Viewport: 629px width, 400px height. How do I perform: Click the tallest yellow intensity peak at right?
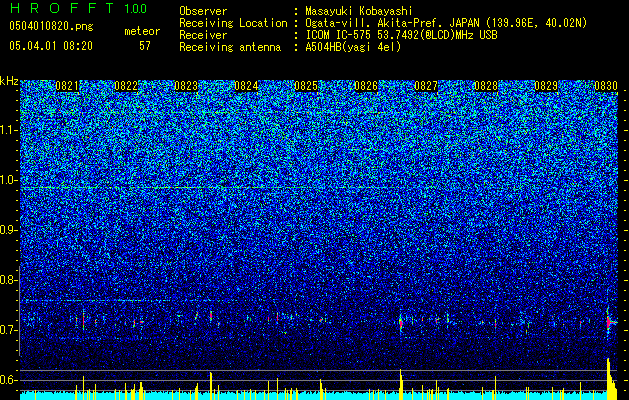coord(609,379)
